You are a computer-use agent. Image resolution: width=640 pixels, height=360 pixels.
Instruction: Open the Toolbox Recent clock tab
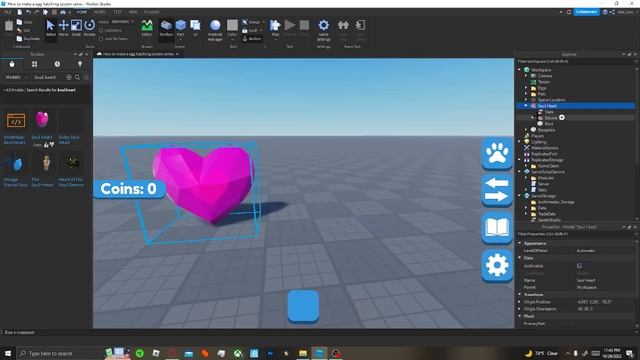coord(57,64)
